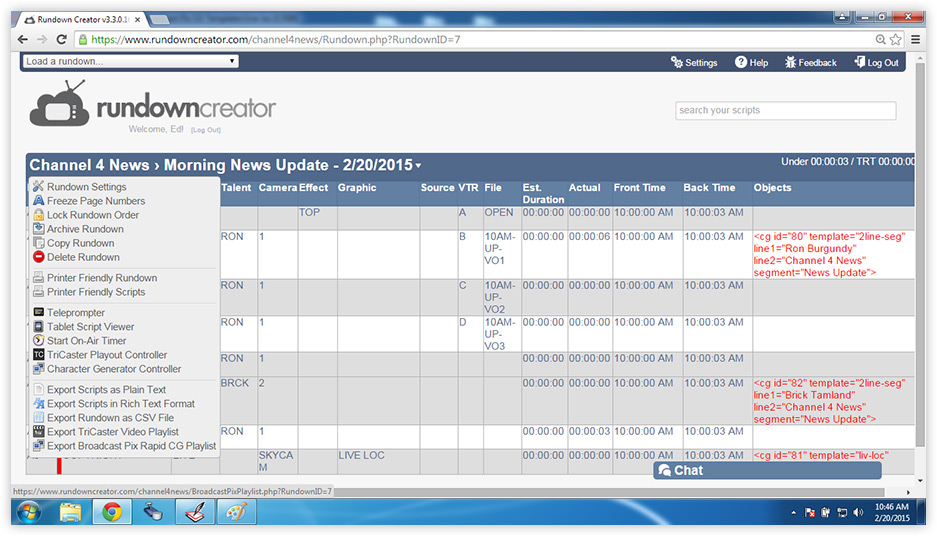937x536 pixels.
Task: Click the Chat speech bubble icon
Action: 665,470
